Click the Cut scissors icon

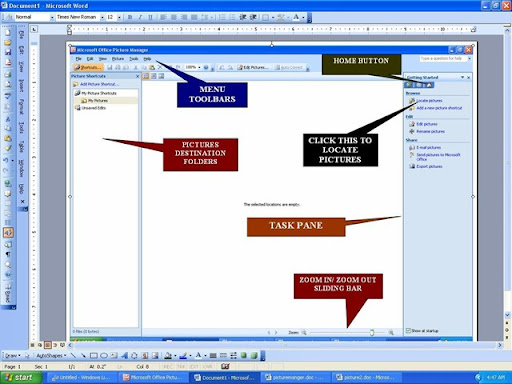point(8,119)
